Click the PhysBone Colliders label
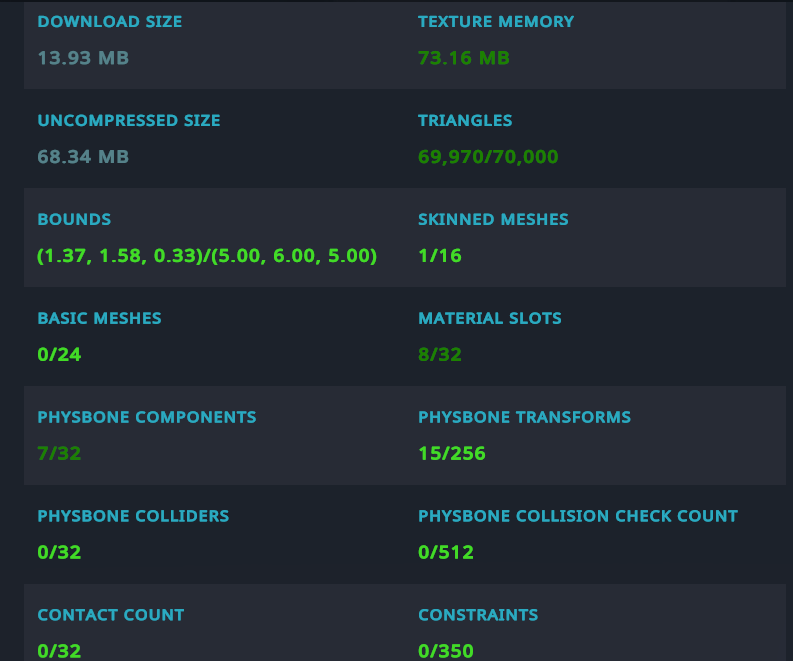This screenshot has height=661, width=793. click(x=133, y=517)
